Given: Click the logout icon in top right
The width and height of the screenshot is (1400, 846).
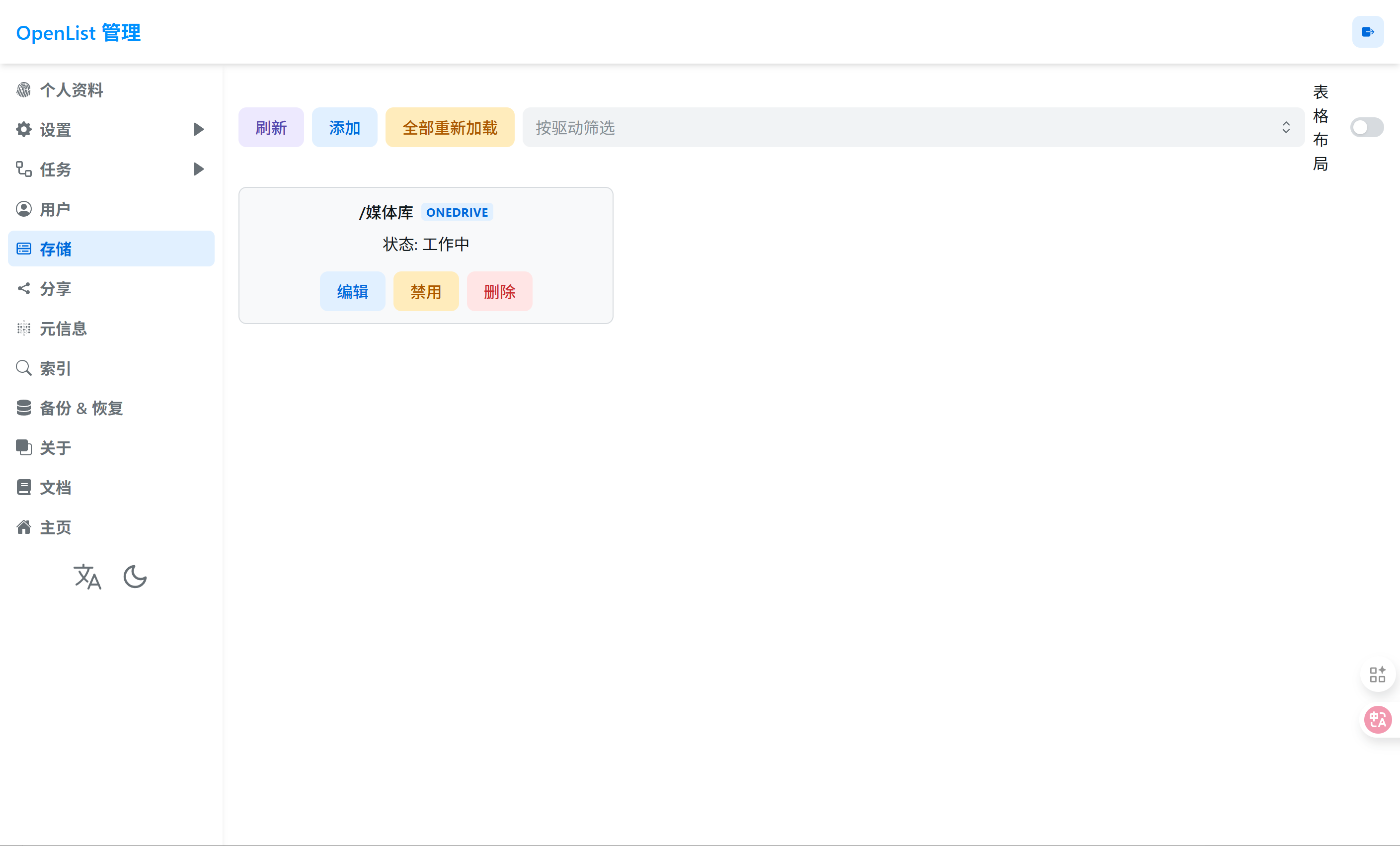Looking at the screenshot, I should [x=1368, y=32].
